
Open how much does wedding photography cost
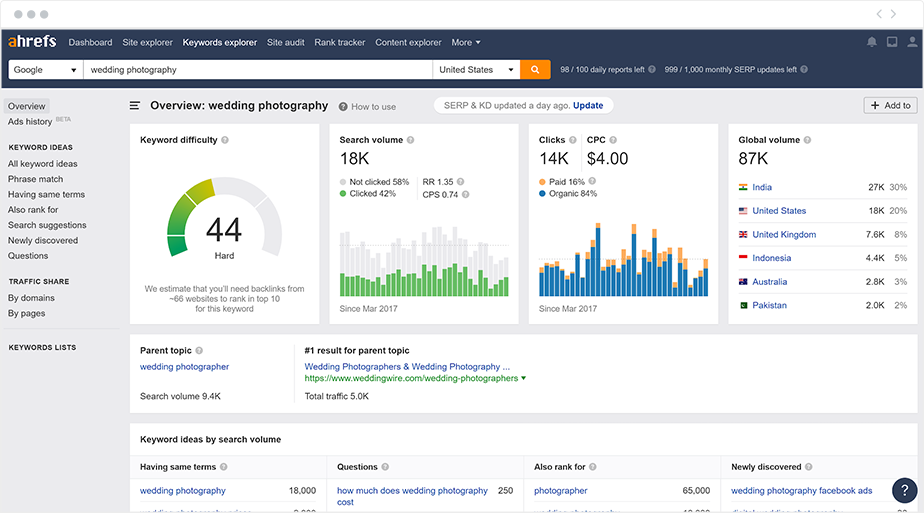tap(412, 496)
